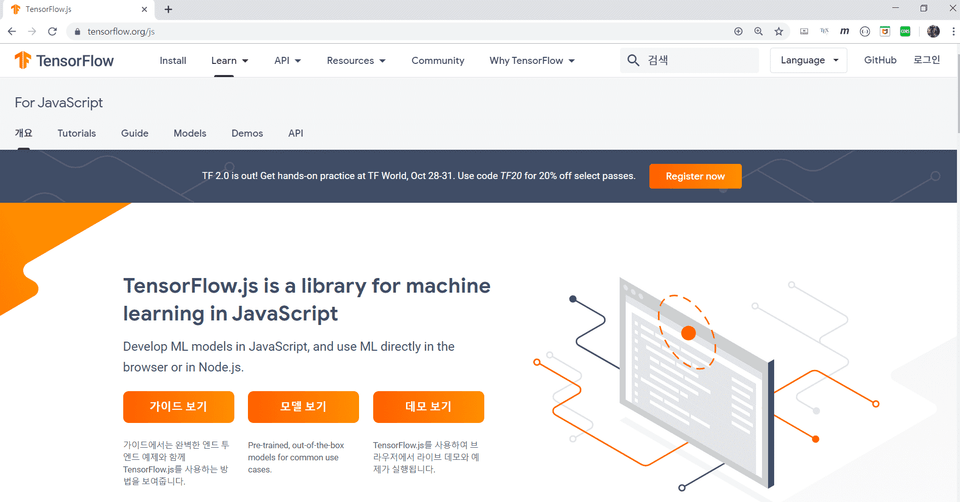Click the 'Develop ML models in JavaScript' text

click(289, 357)
